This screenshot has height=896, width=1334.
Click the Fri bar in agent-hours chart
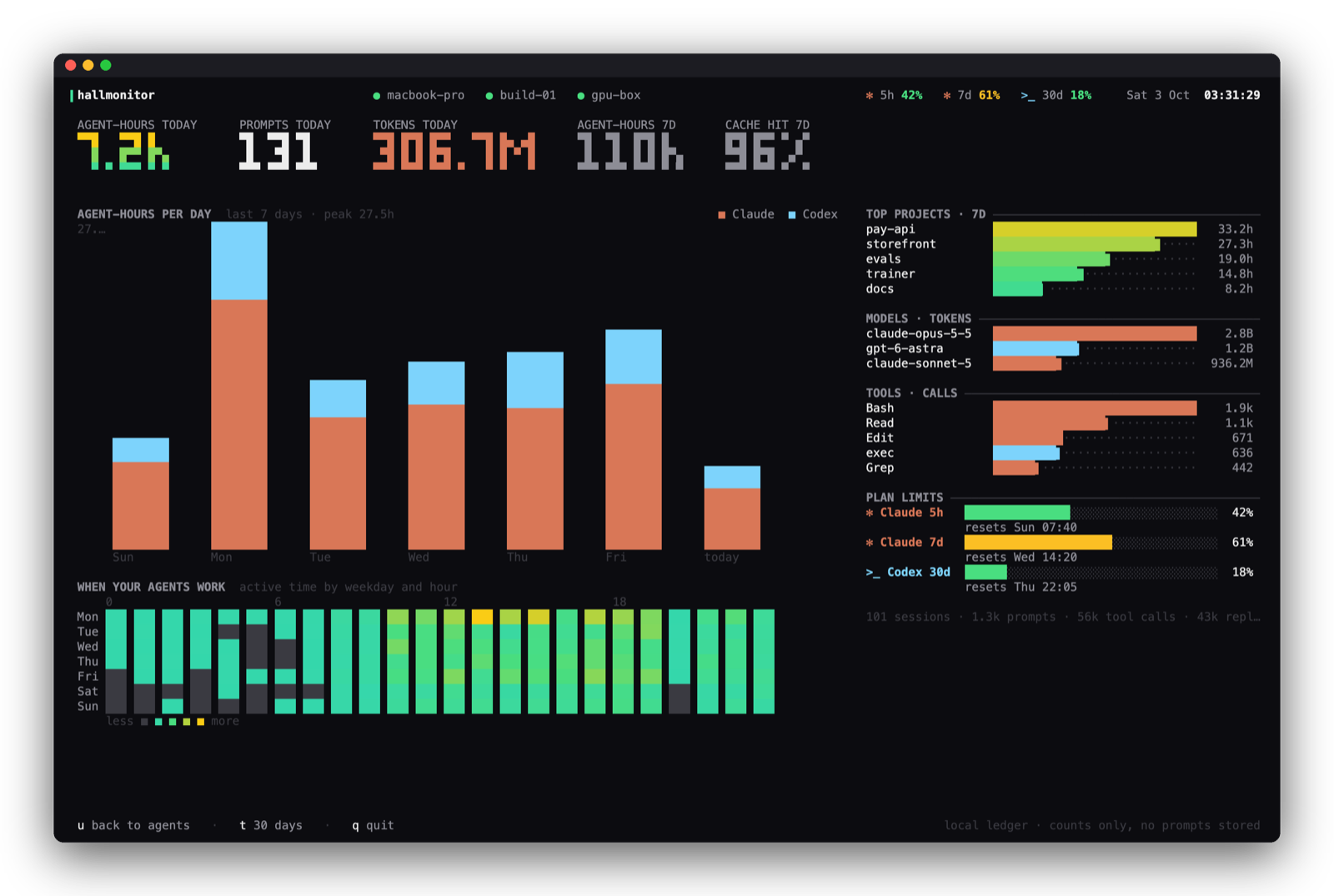[634, 440]
